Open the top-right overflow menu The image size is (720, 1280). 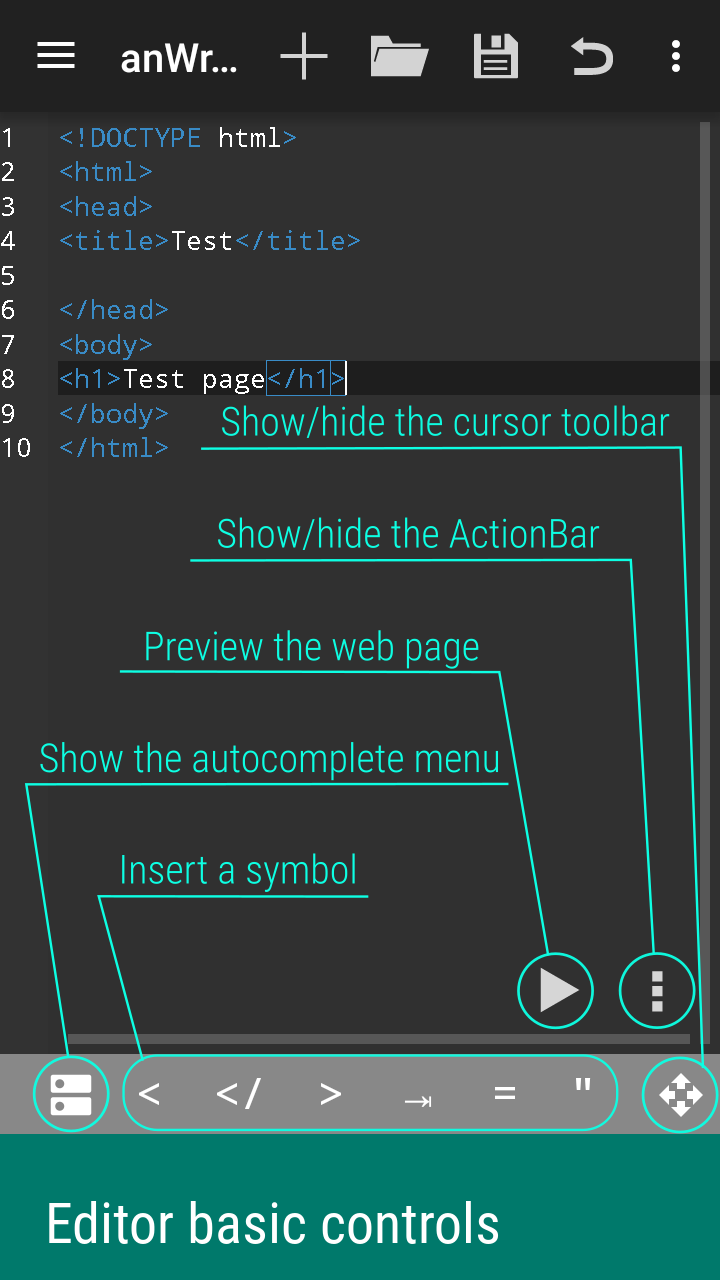point(676,56)
